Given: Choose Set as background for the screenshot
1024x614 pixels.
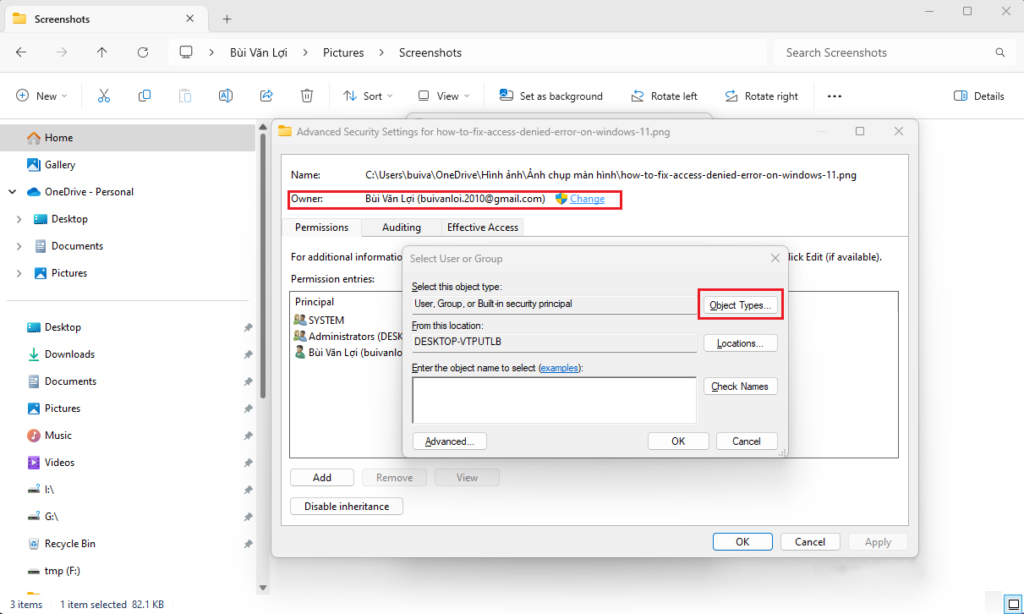Looking at the screenshot, I should tap(550, 95).
